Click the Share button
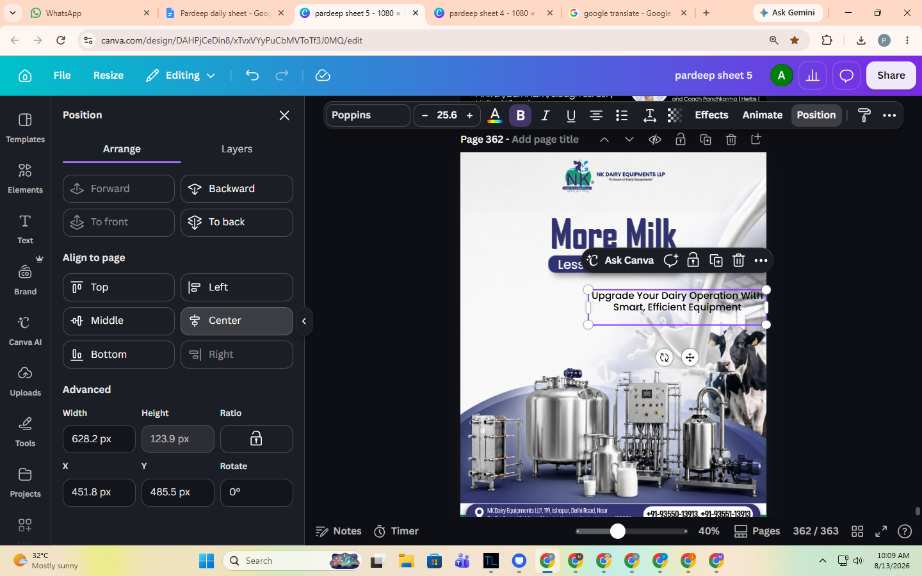 (x=891, y=75)
